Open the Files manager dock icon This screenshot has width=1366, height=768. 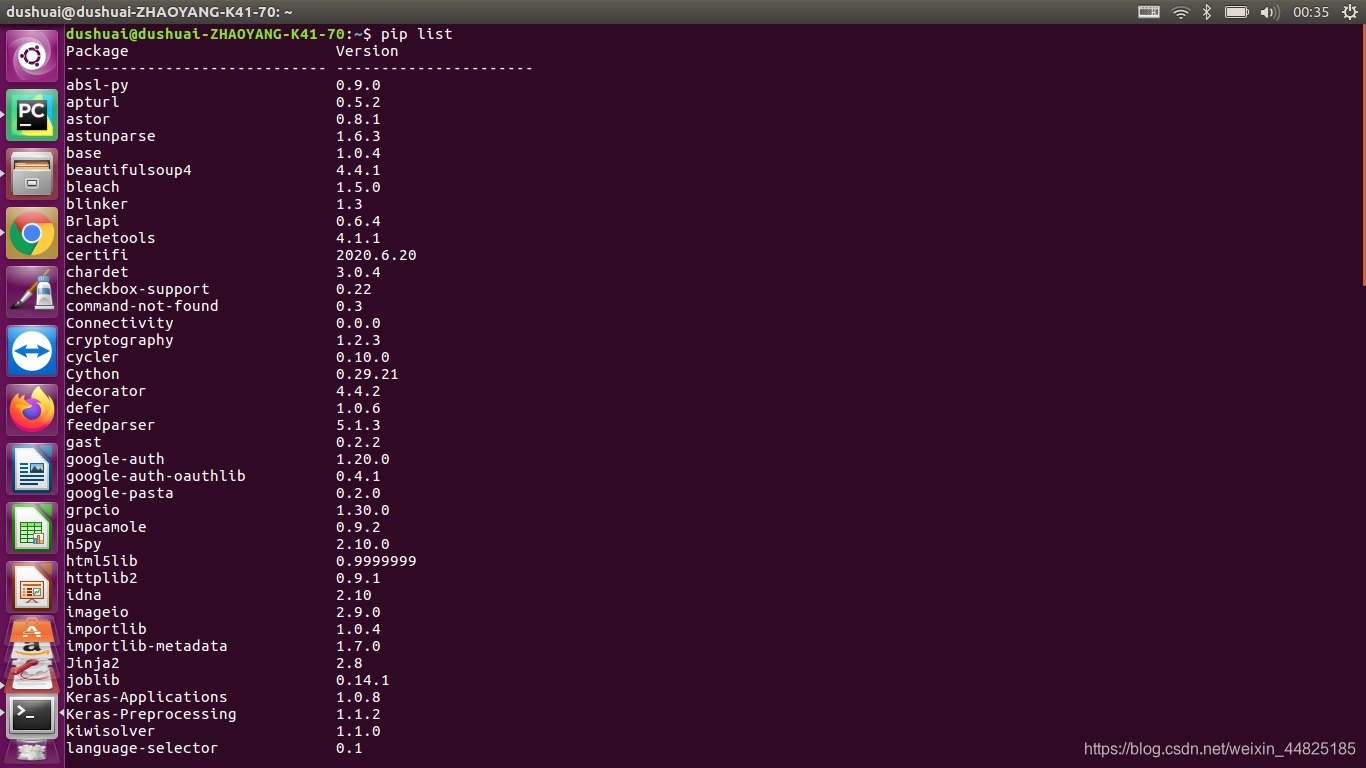[32, 174]
